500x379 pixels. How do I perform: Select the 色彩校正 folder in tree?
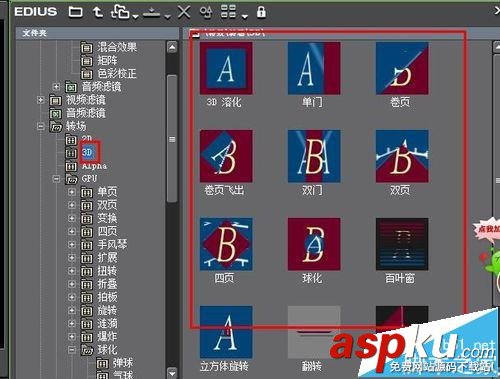coord(109,74)
